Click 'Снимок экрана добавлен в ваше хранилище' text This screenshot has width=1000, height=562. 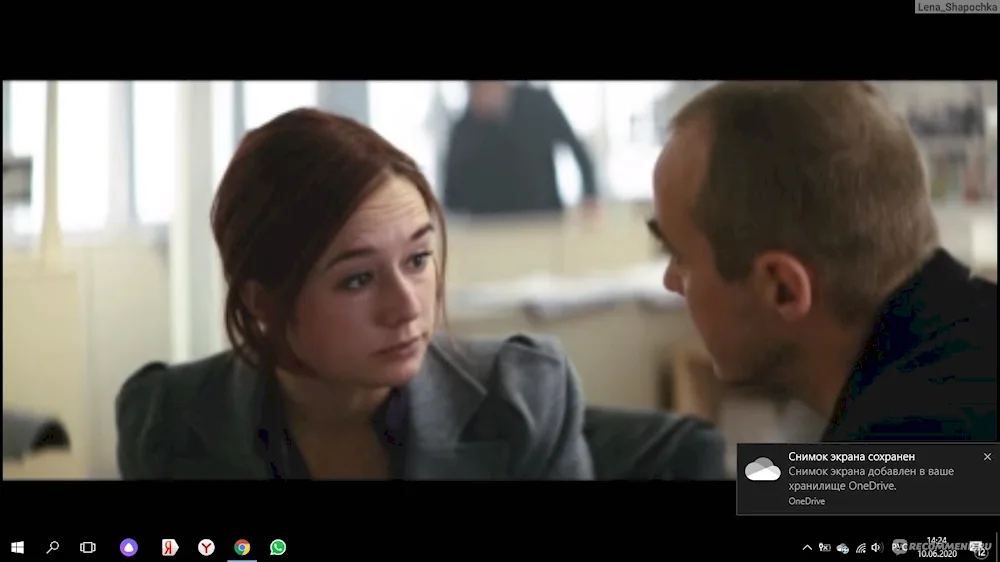871,478
